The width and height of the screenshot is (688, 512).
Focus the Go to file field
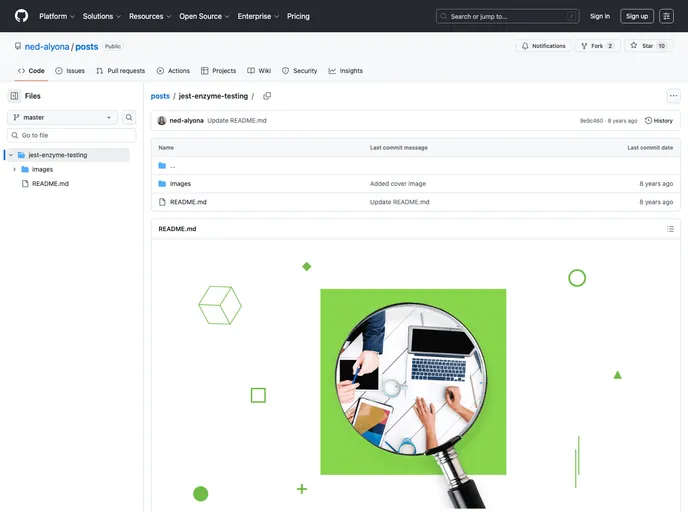click(75, 135)
